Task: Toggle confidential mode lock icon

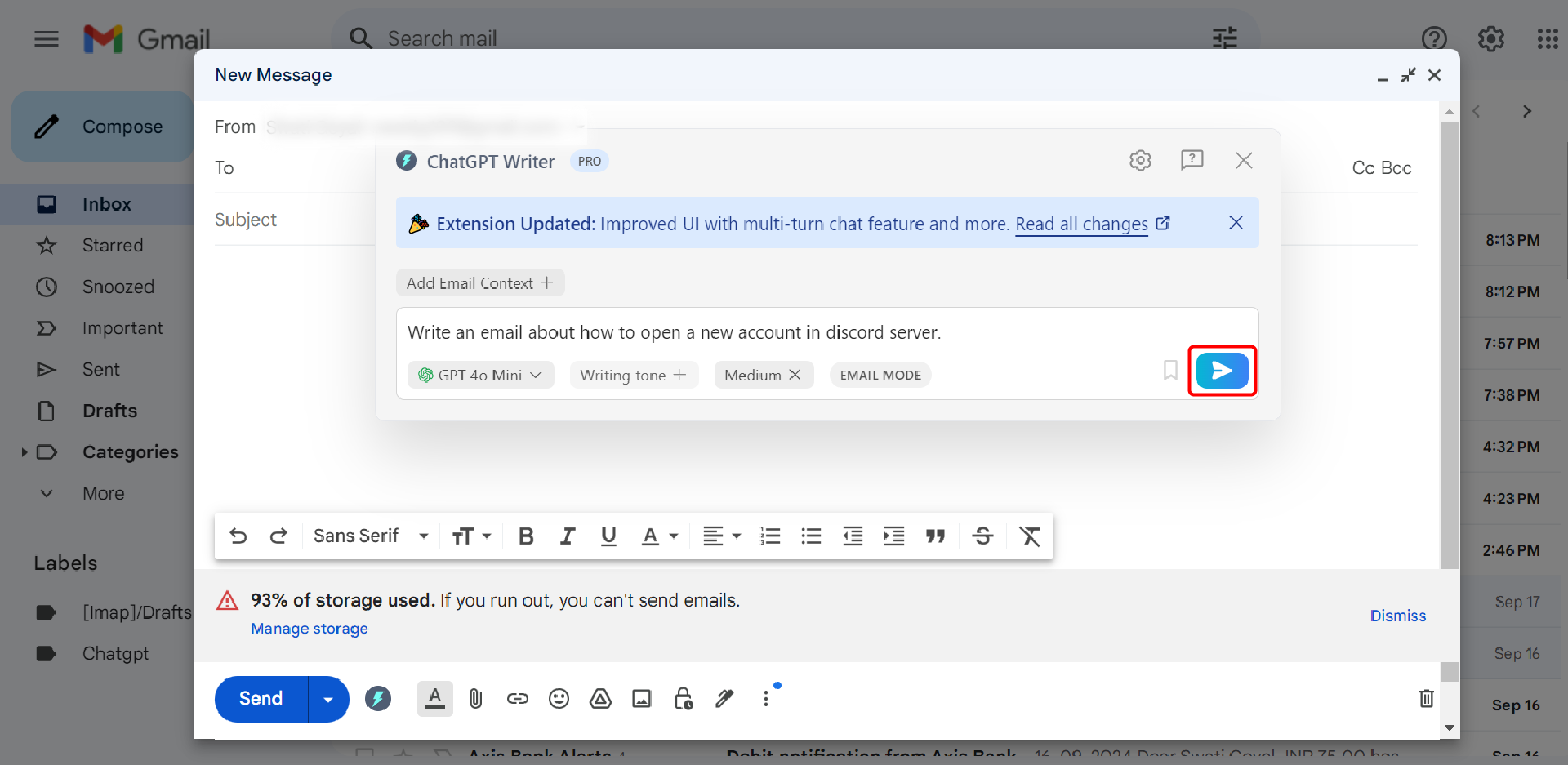Action: (684, 698)
